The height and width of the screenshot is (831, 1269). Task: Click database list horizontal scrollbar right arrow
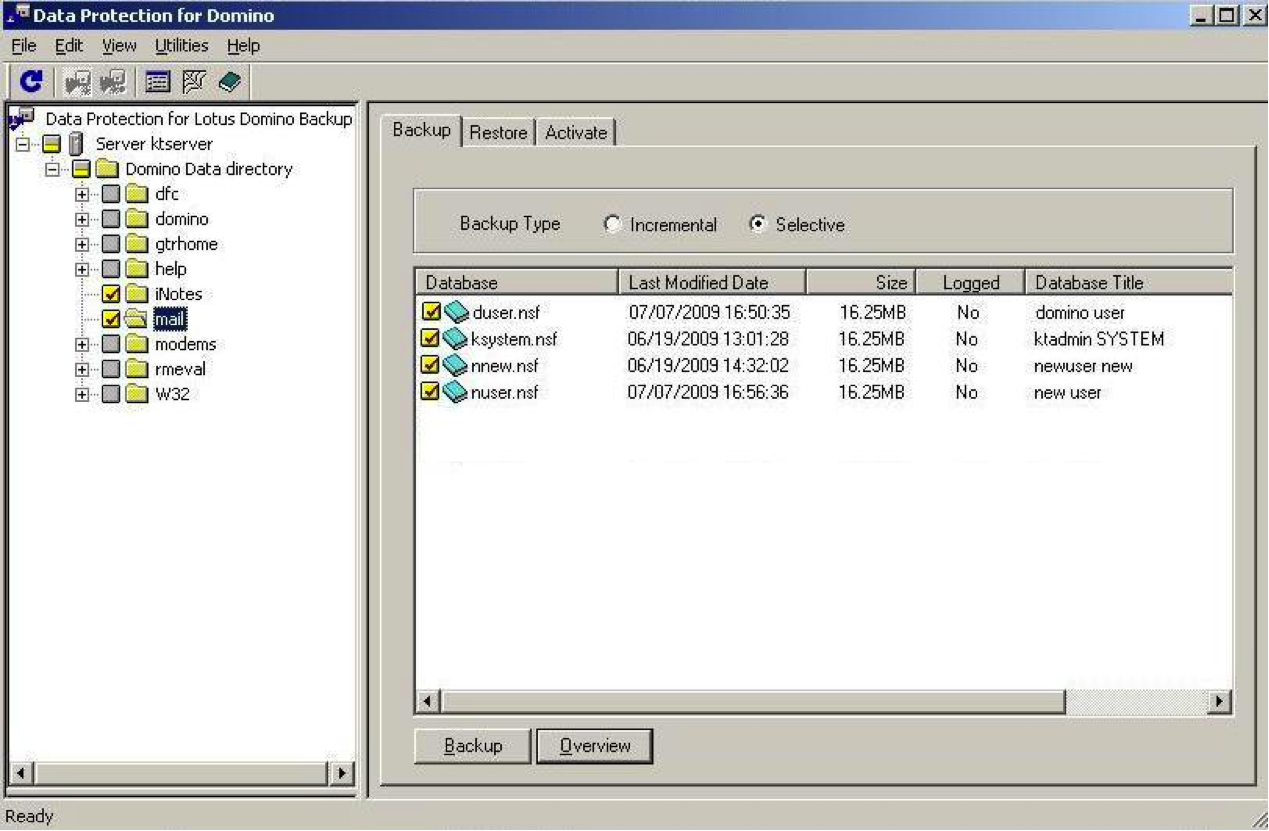pyautogui.click(x=1219, y=702)
